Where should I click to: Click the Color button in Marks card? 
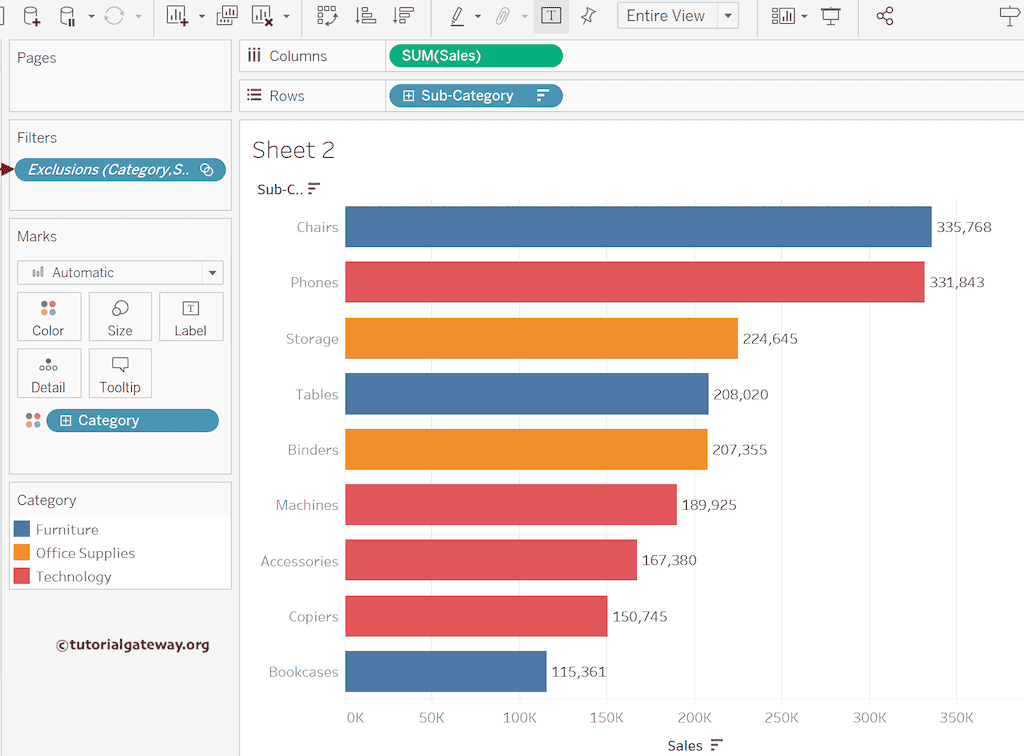point(48,317)
